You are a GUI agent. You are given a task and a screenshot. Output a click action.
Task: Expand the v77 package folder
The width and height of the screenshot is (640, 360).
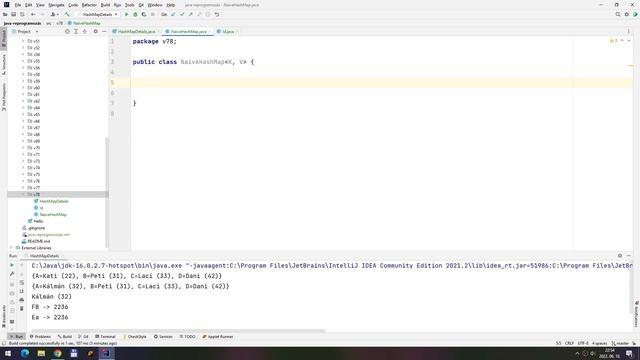click(x=23, y=188)
